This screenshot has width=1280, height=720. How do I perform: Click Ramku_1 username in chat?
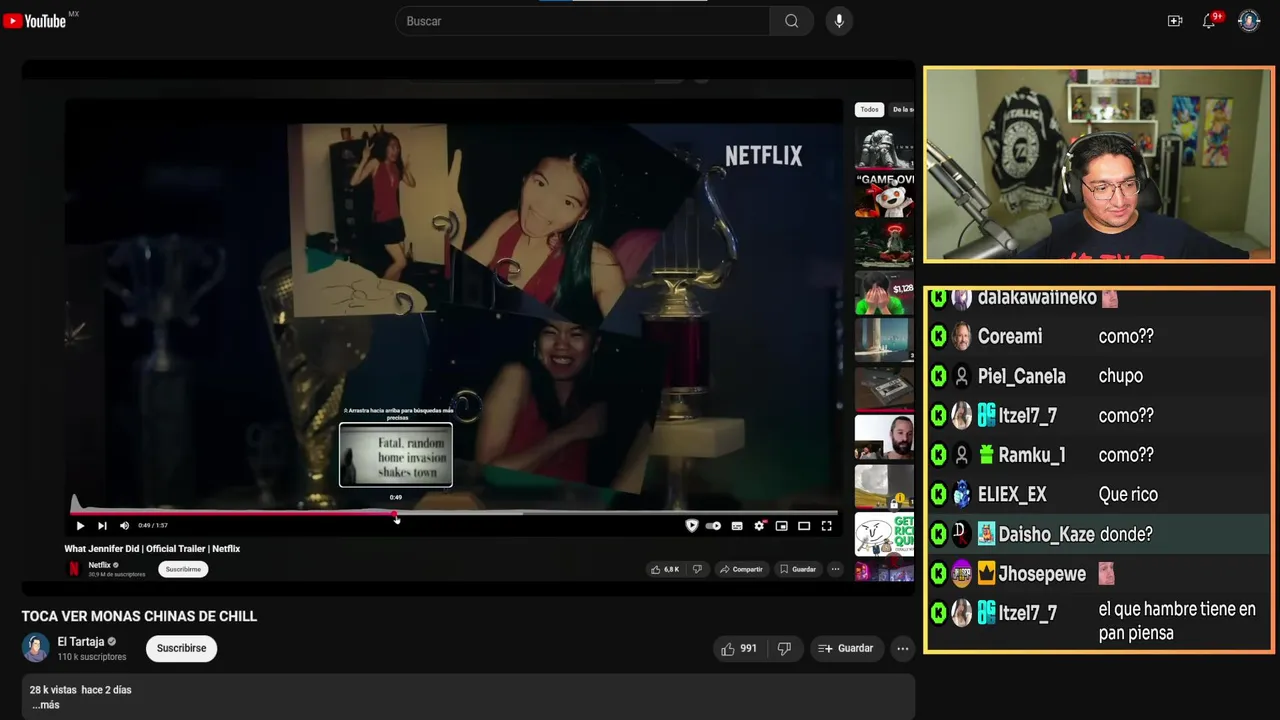1032,455
